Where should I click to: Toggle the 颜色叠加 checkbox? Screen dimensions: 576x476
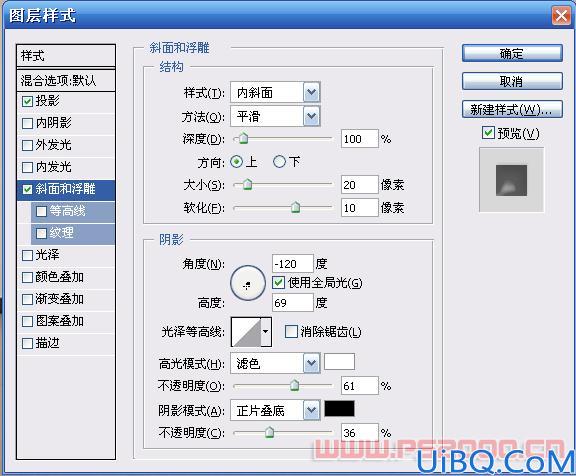click(28, 278)
